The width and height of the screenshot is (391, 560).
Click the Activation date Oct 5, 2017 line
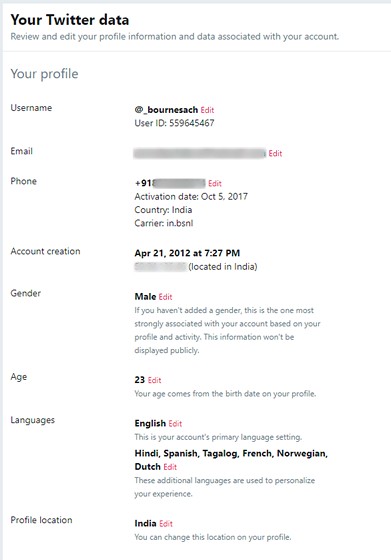[x=191, y=196]
